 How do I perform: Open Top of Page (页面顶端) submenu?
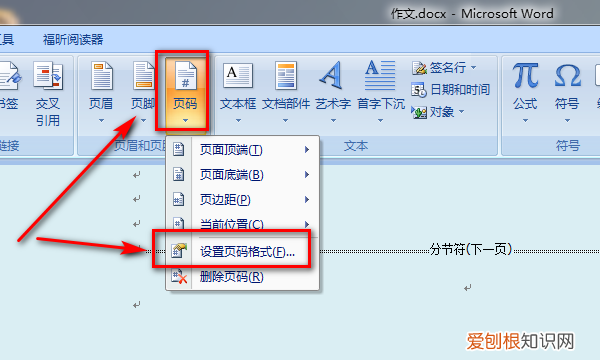pyautogui.click(x=307, y=150)
